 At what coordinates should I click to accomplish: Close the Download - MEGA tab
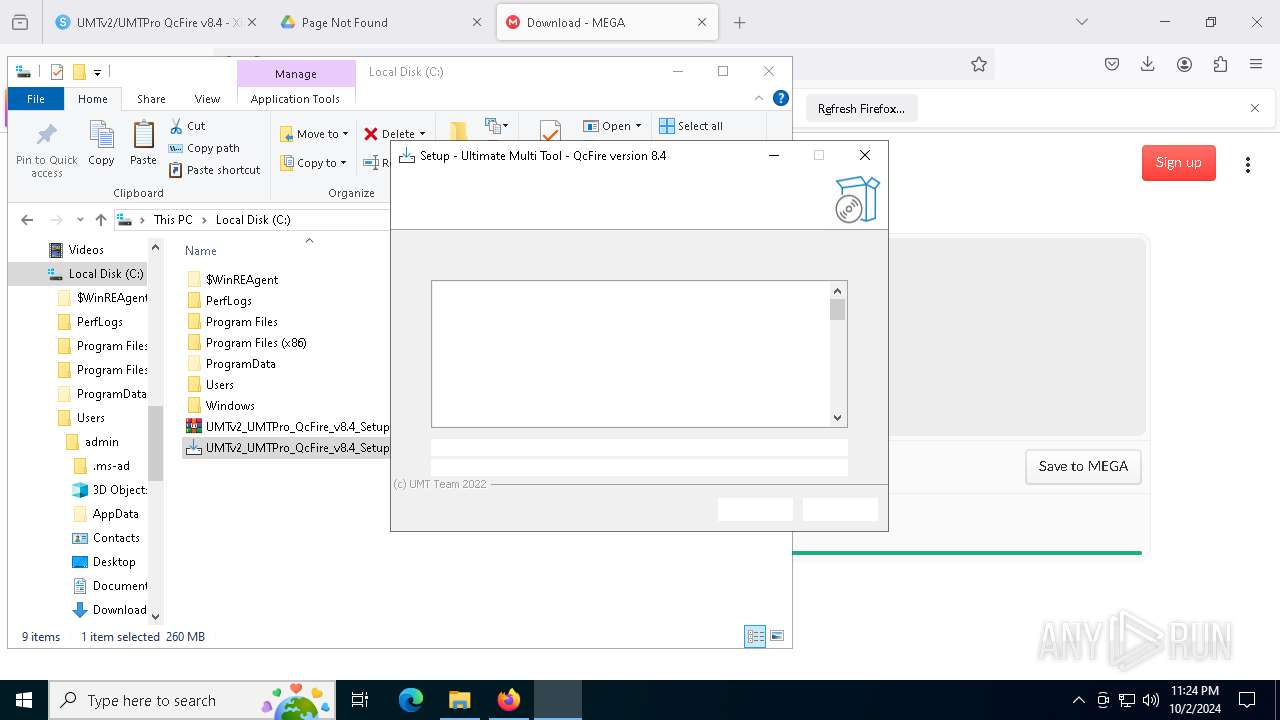702,22
